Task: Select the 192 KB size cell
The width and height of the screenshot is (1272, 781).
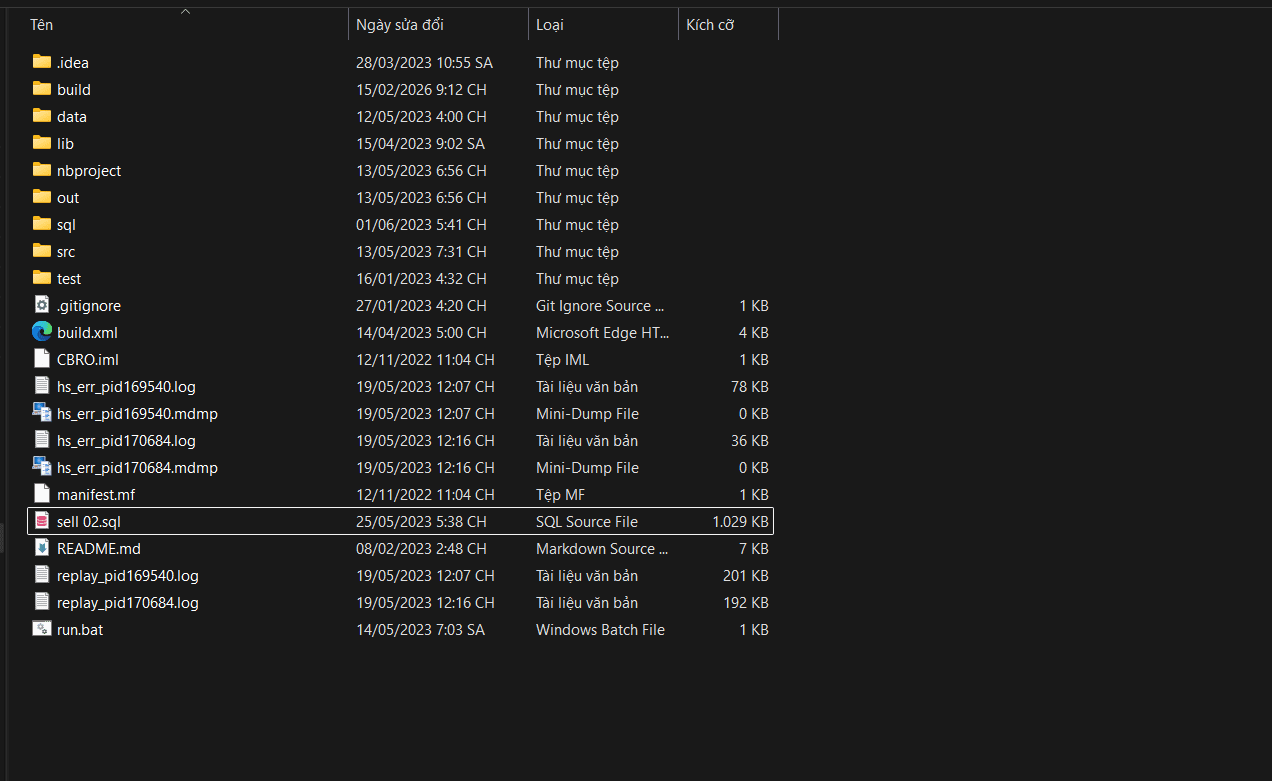Action: click(746, 602)
